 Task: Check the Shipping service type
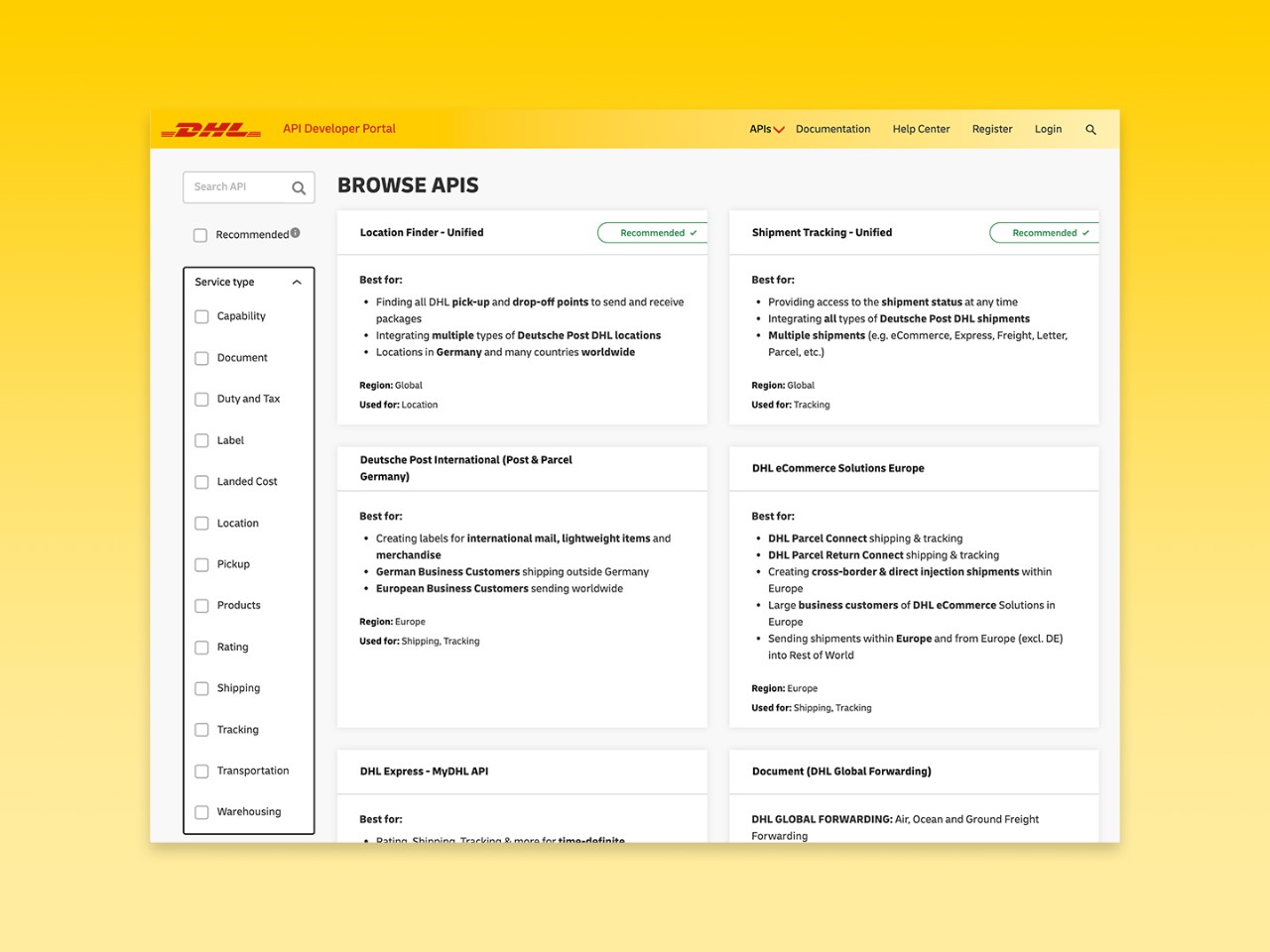[x=201, y=688]
